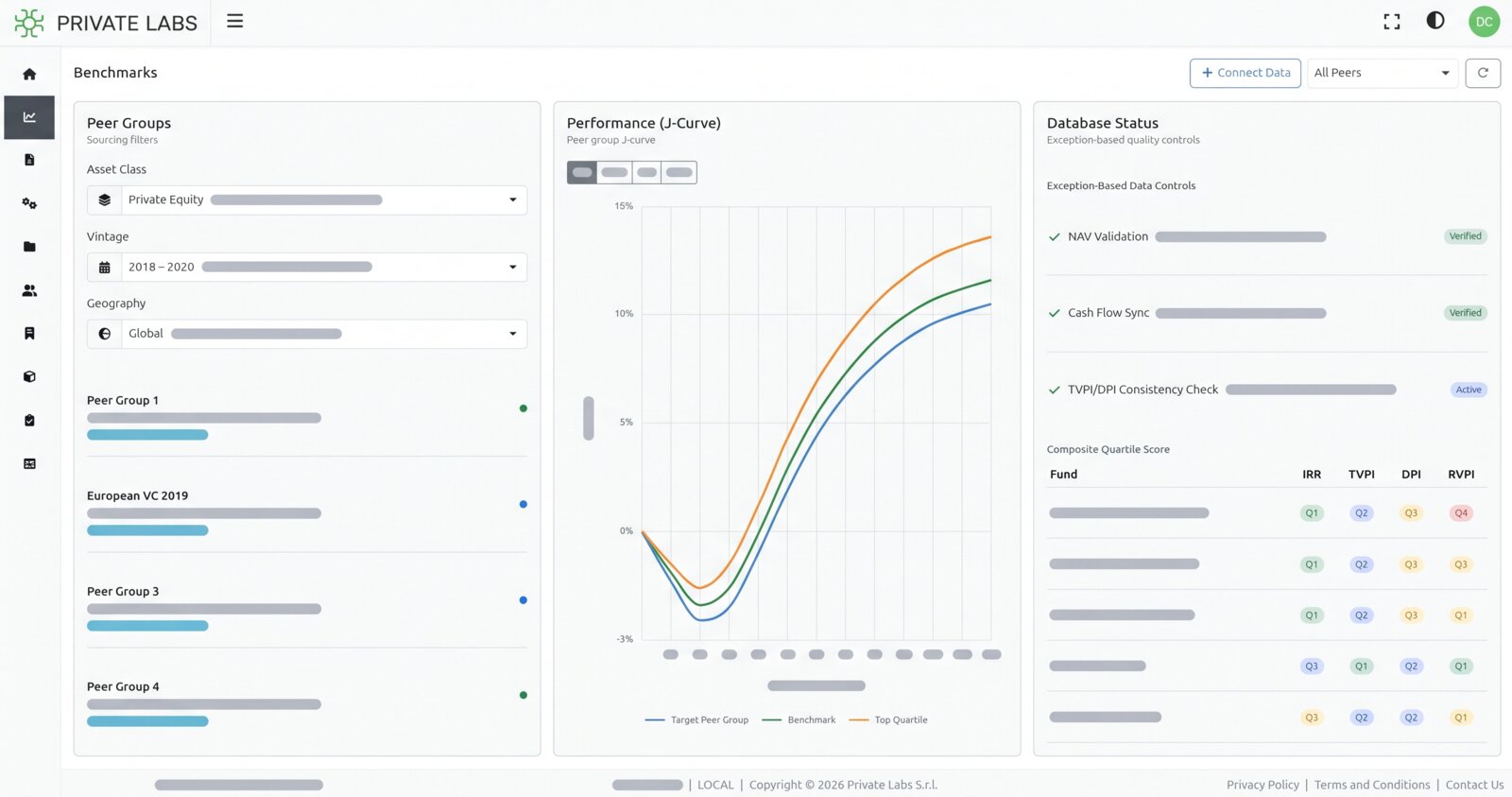1512x797 pixels.
Task: Open the Contact Us footer link
Action: (x=1474, y=785)
